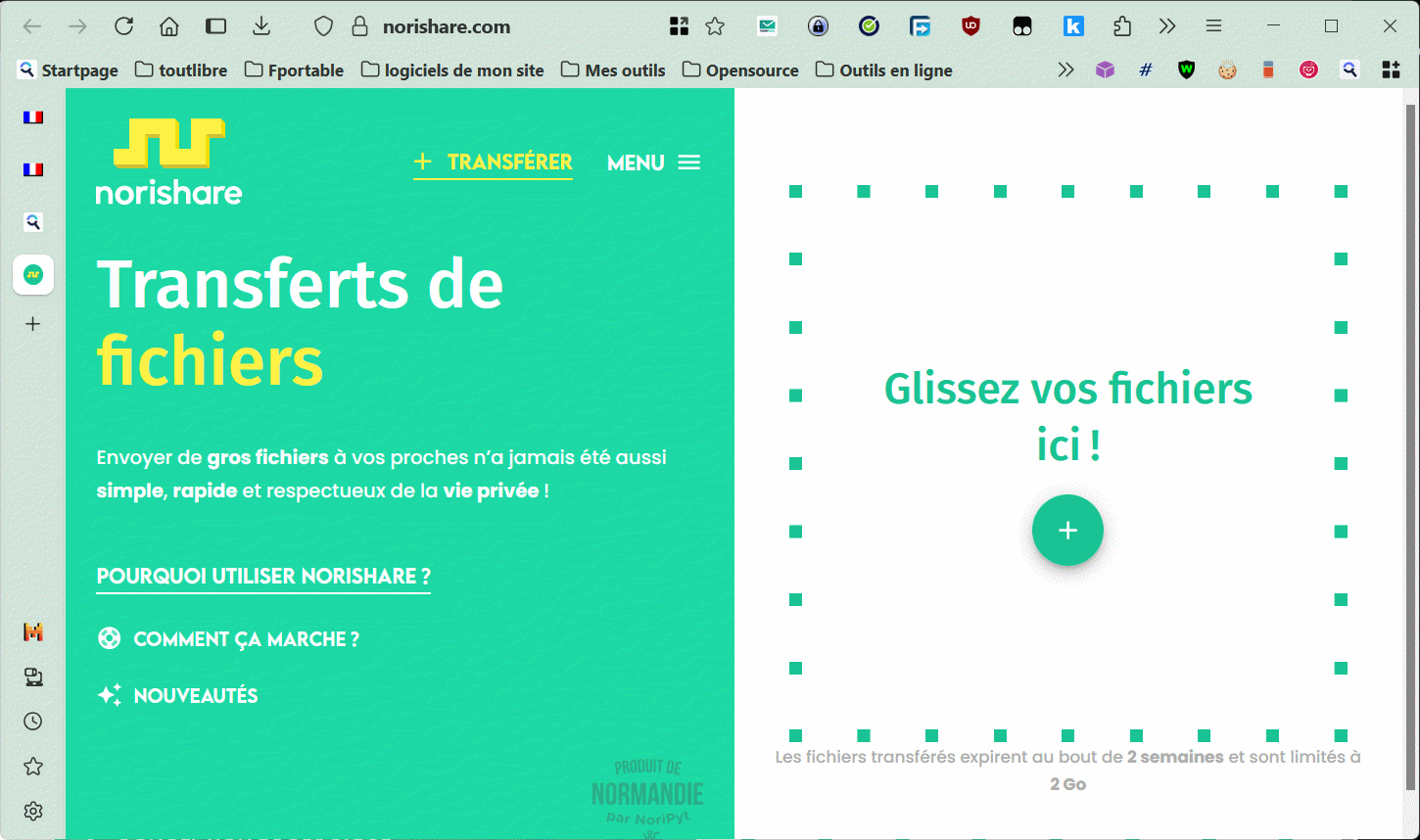Click the padlock site security icon

pyautogui.click(x=359, y=26)
